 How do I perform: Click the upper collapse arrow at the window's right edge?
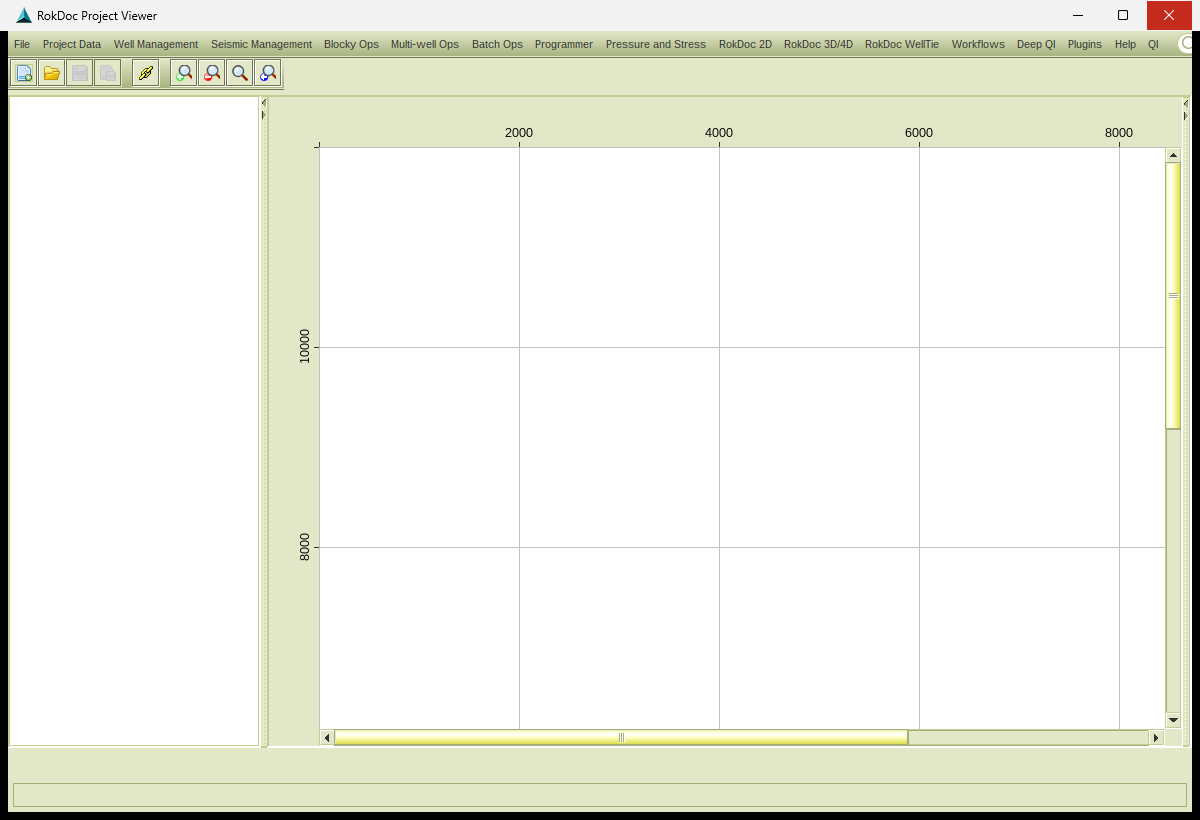(x=1186, y=103)
